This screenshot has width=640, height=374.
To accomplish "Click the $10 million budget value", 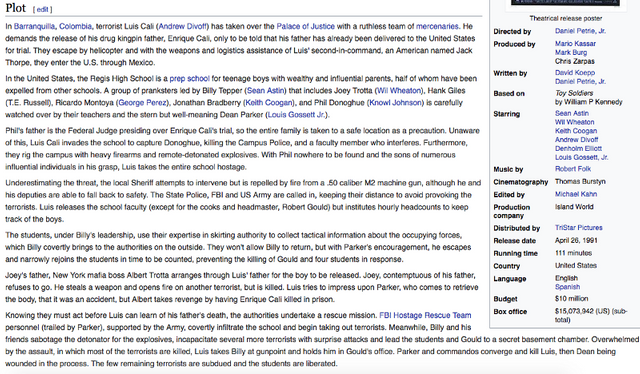I will click(571, 298).
